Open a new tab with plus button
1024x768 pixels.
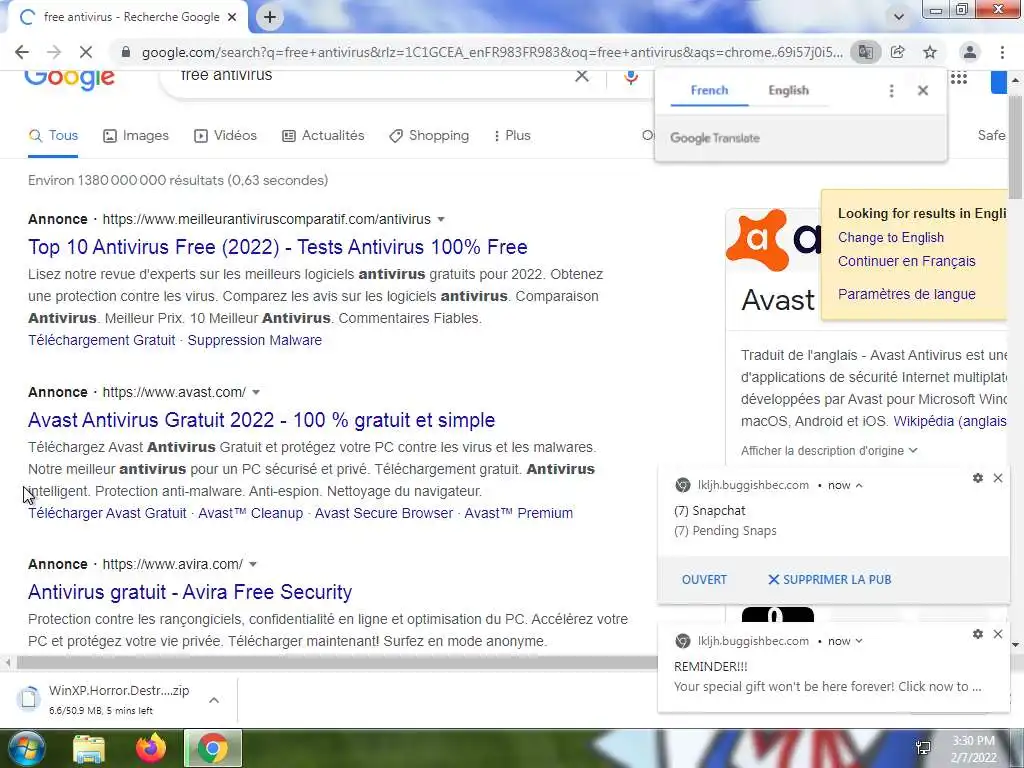[270, 17]
